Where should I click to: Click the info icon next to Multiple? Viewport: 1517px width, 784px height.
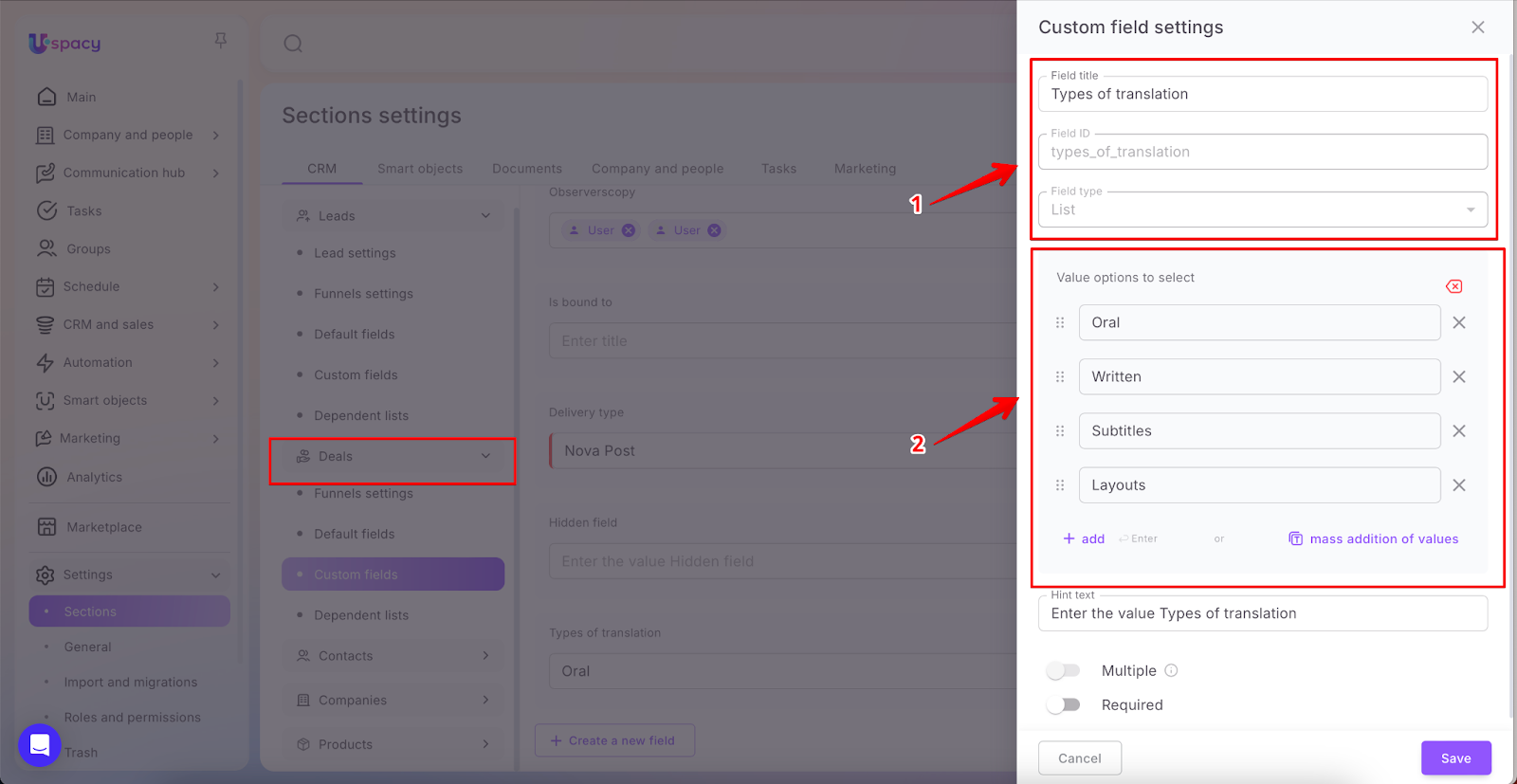(1171, 670)
